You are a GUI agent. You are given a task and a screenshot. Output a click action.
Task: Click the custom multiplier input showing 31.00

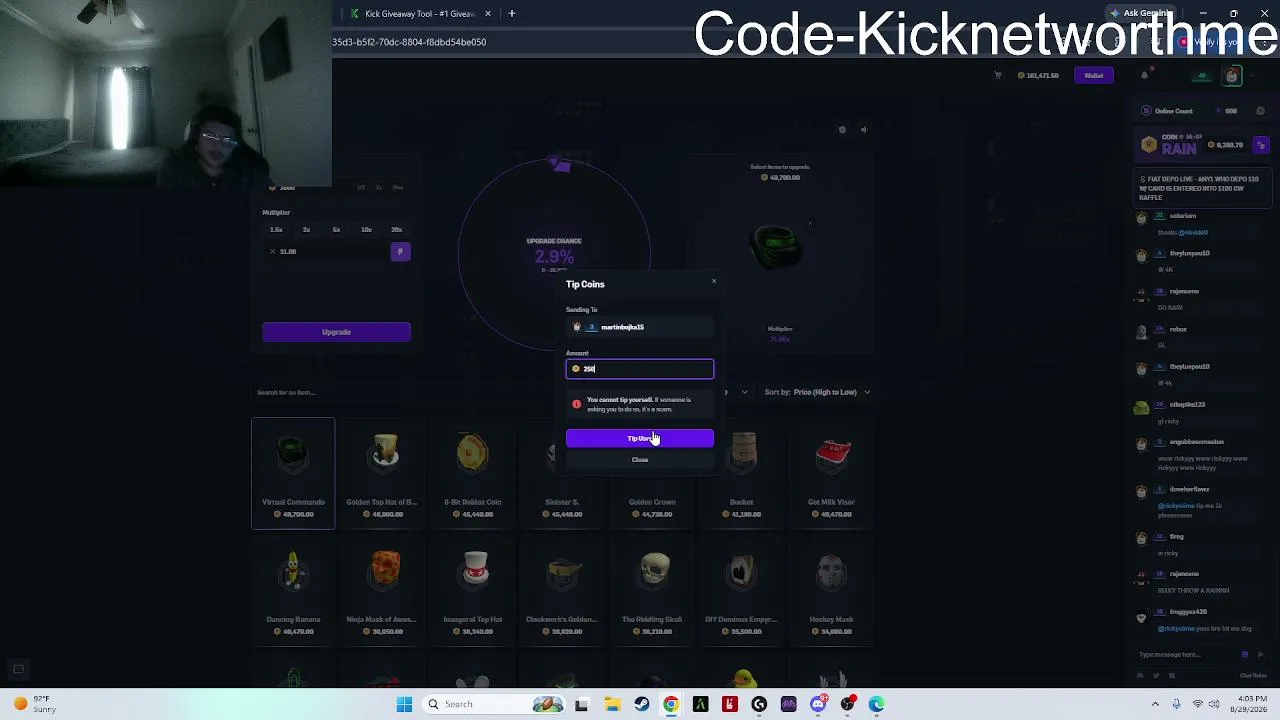point(325,252)
